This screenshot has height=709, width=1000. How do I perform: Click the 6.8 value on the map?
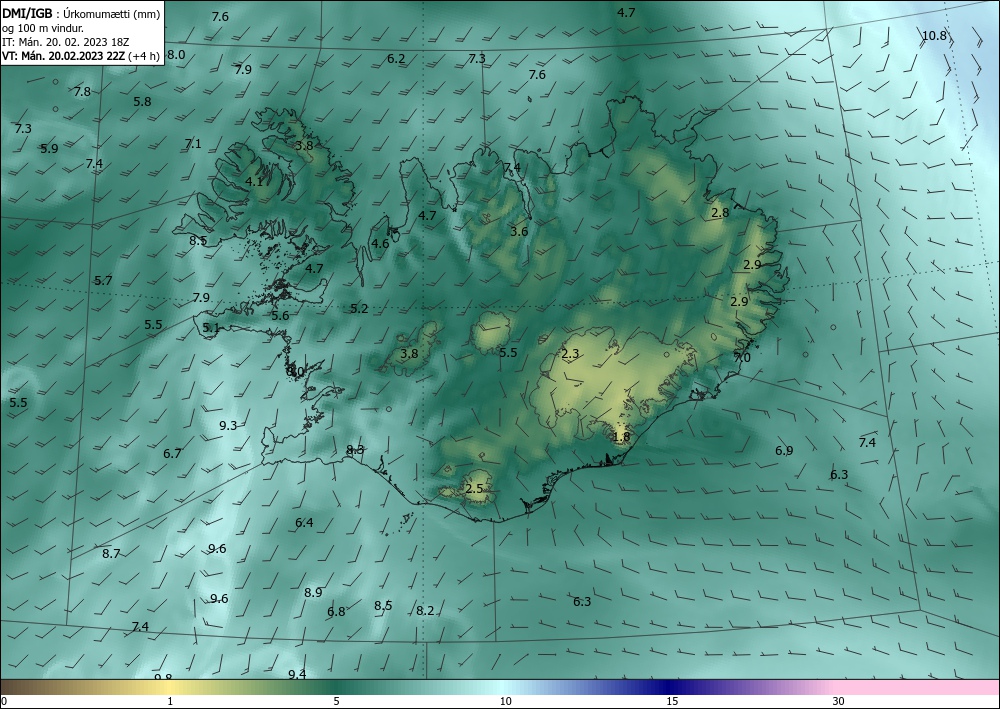pos(336,612)
